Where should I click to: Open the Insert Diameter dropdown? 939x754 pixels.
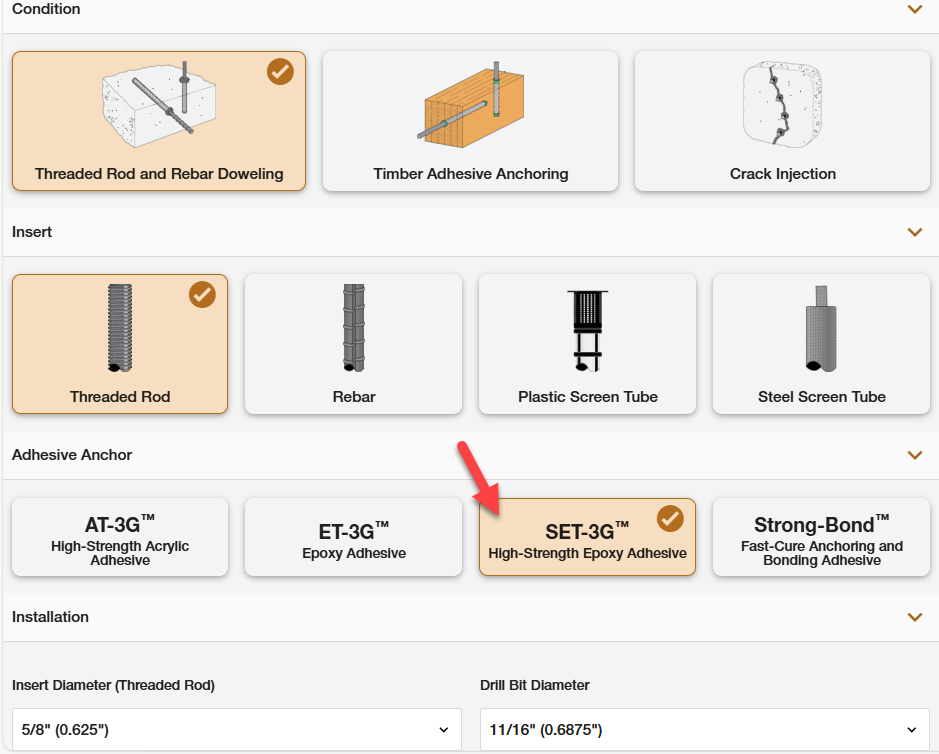click(x=236, y=730)
